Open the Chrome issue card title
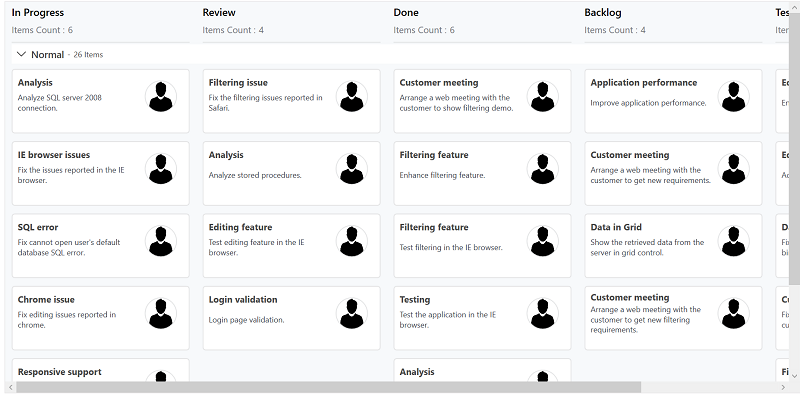The height and width of the screenshot is (406, 800). tap(46, 300)
